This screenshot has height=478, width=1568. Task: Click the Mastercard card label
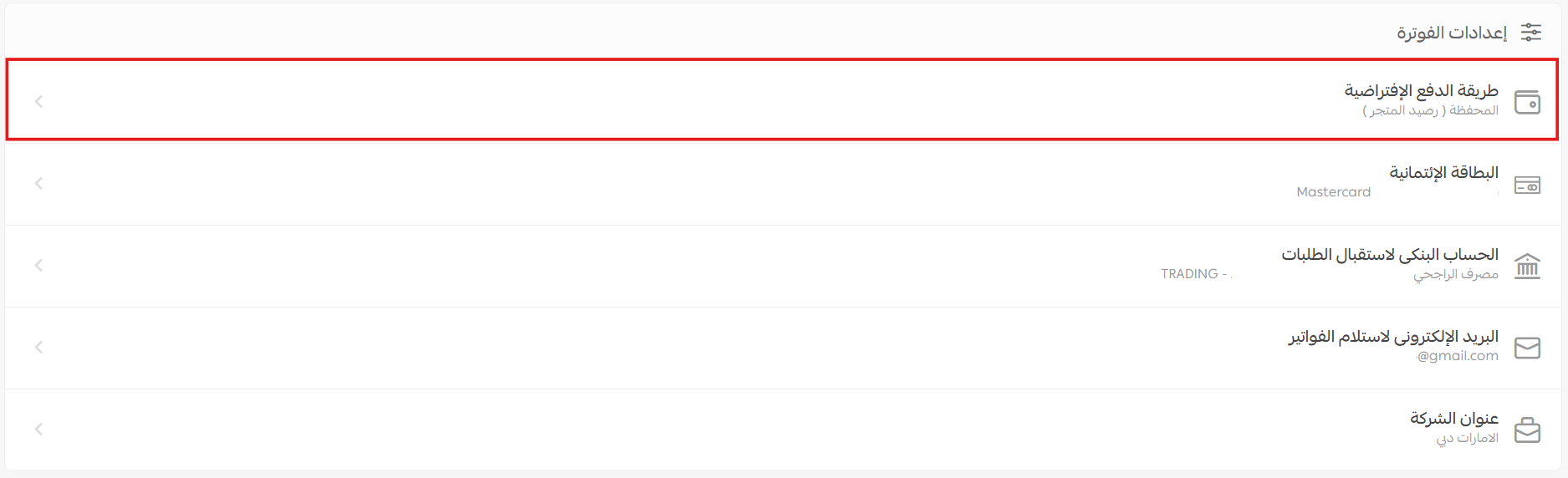point(1333,192)
